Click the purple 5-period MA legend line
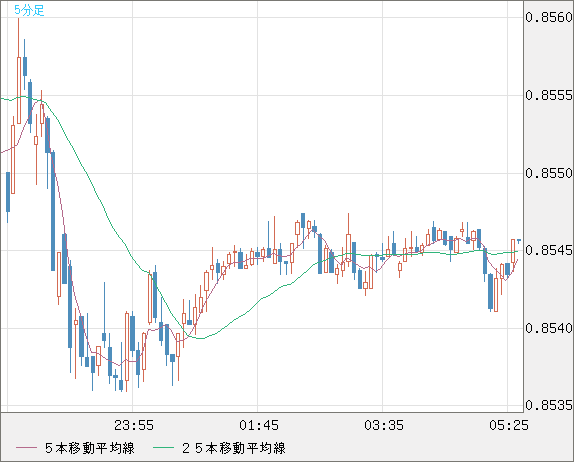 [x=27, y=448]
